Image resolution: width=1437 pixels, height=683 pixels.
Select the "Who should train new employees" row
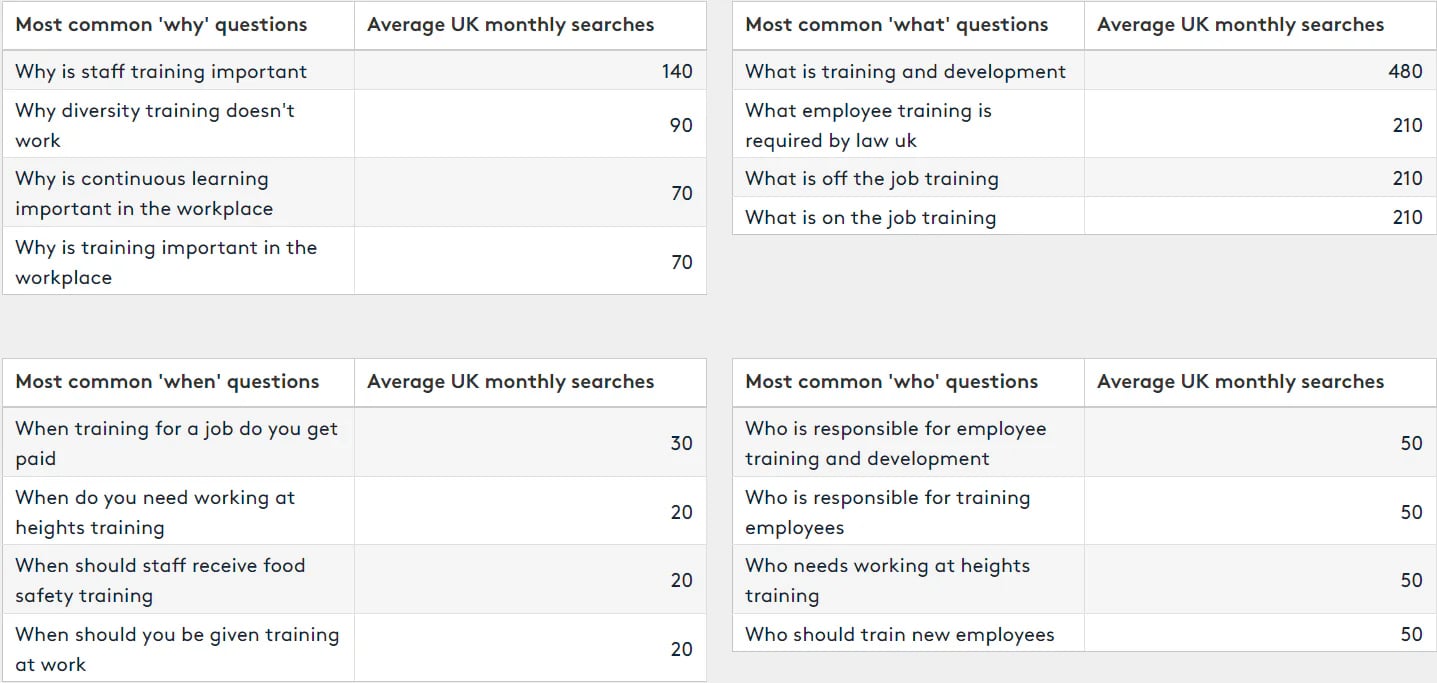[899, 635]
